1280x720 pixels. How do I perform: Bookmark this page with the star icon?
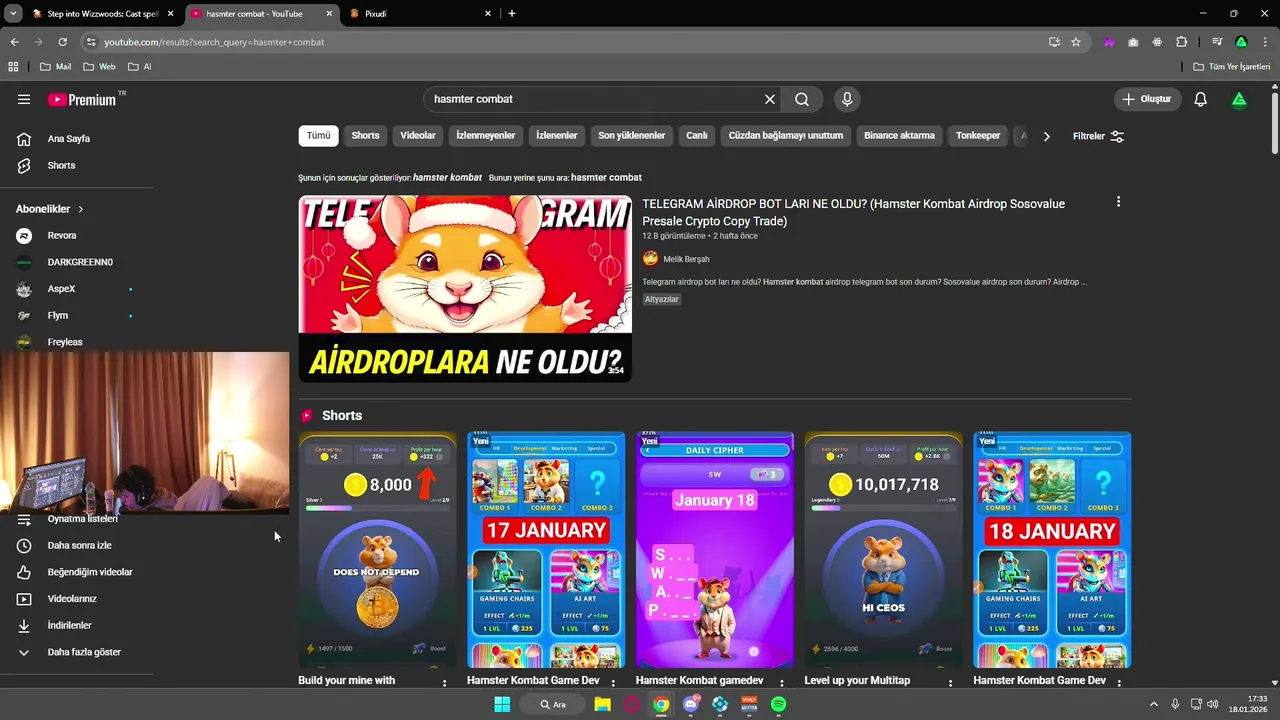[1076, 42]
